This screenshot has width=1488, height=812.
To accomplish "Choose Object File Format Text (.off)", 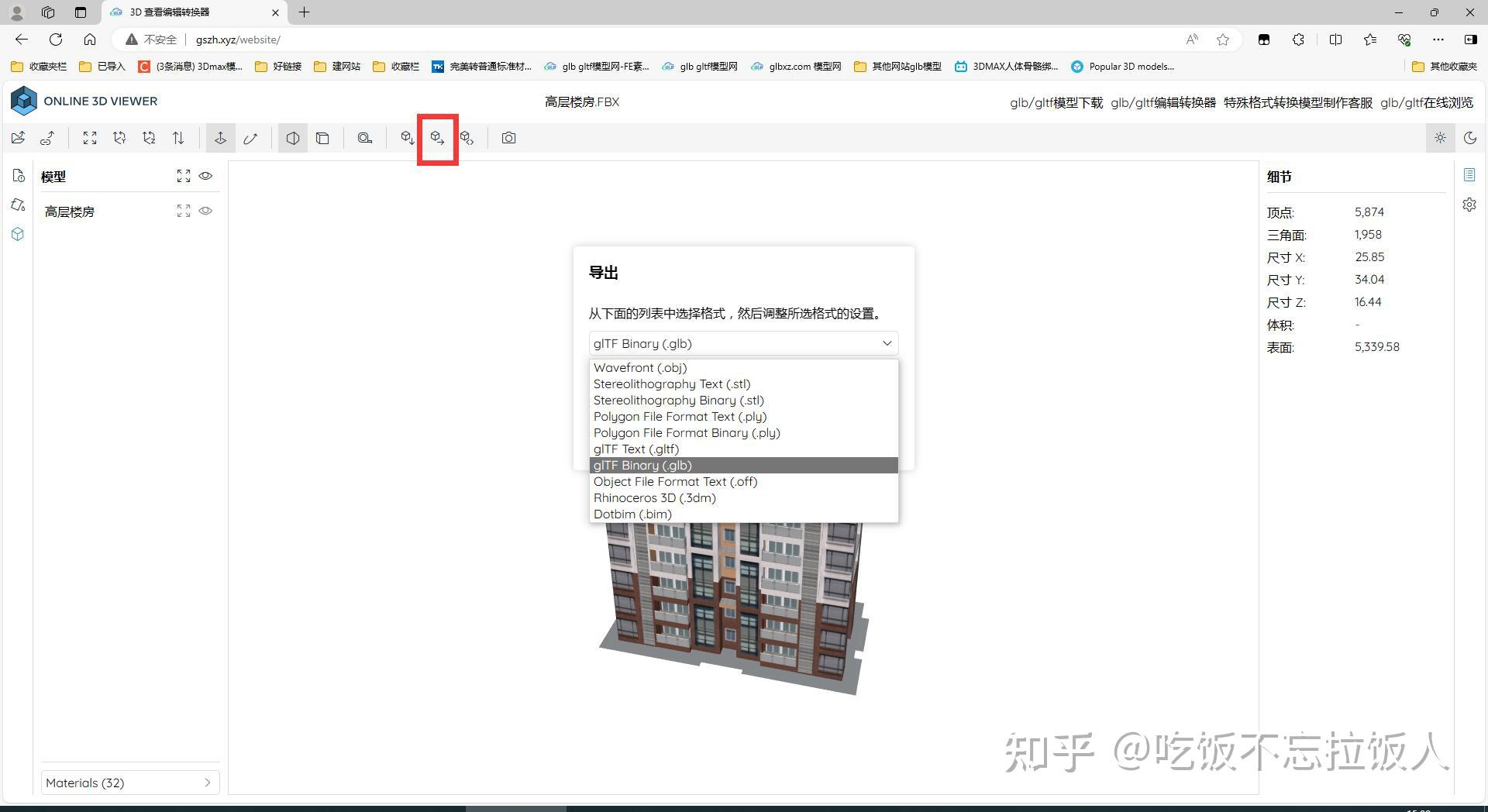I will click(743, 481).
